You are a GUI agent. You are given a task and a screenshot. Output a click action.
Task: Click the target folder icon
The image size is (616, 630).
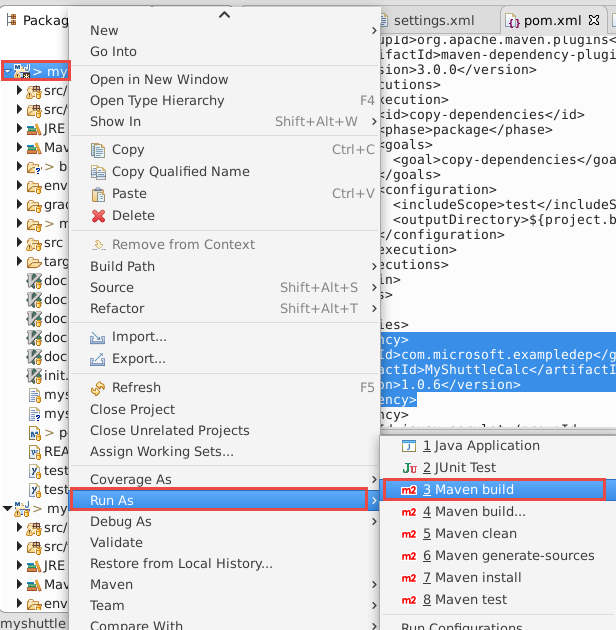tap(34, 262)
